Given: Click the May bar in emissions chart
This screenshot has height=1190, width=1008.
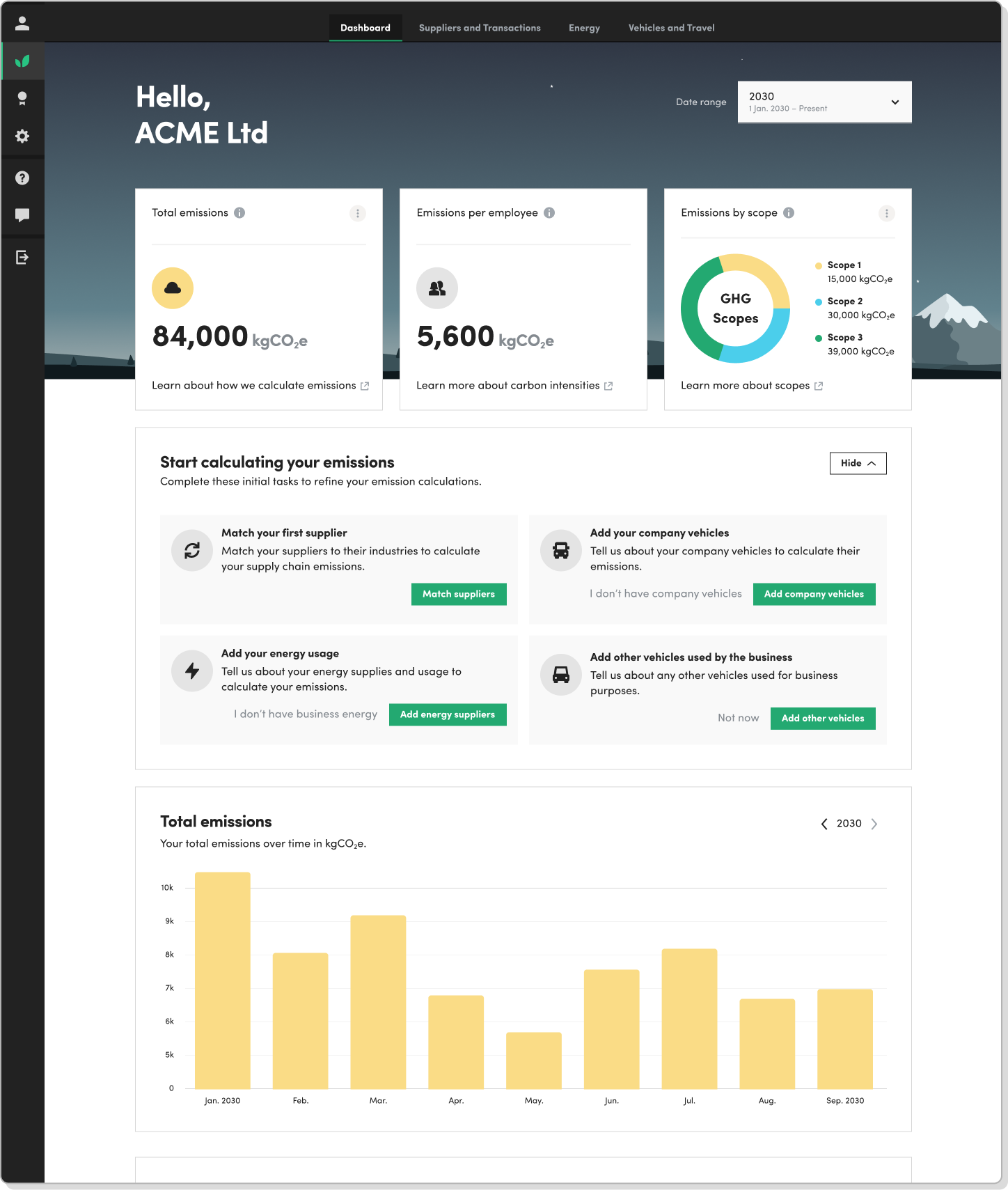Looking at the screenshot, I should tap(534, 1060).
